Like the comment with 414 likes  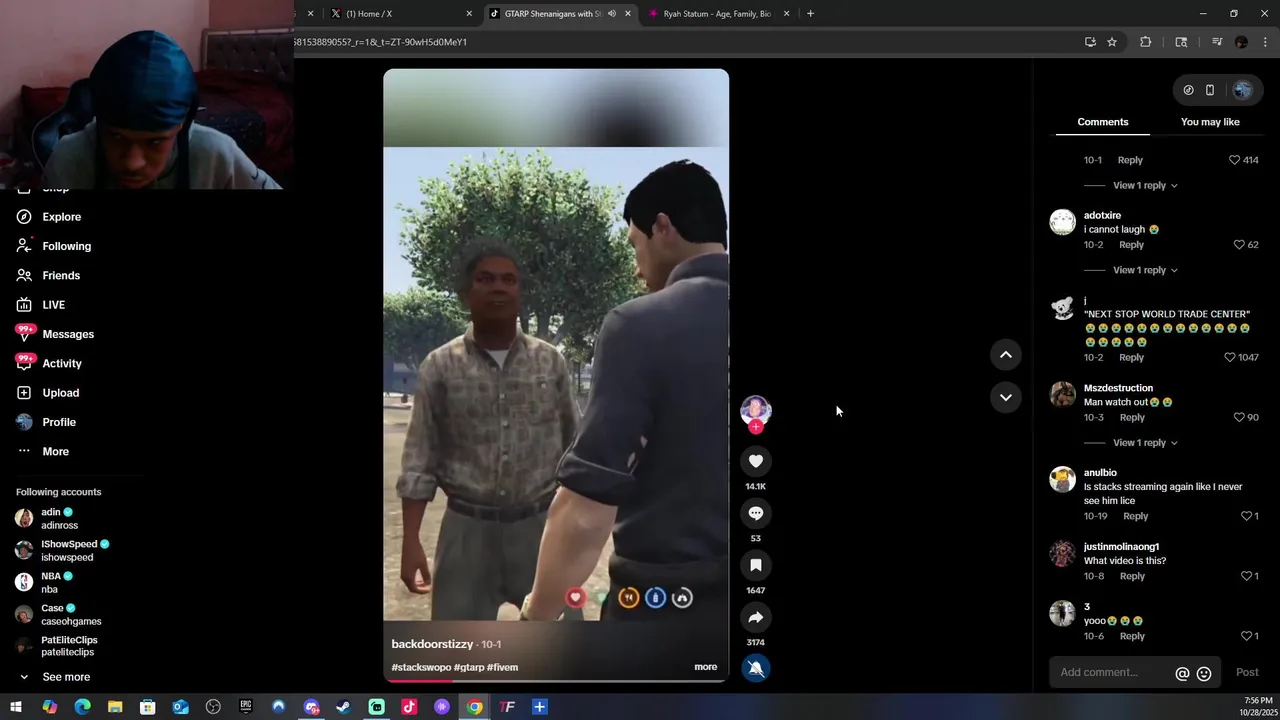point(1234,160)
